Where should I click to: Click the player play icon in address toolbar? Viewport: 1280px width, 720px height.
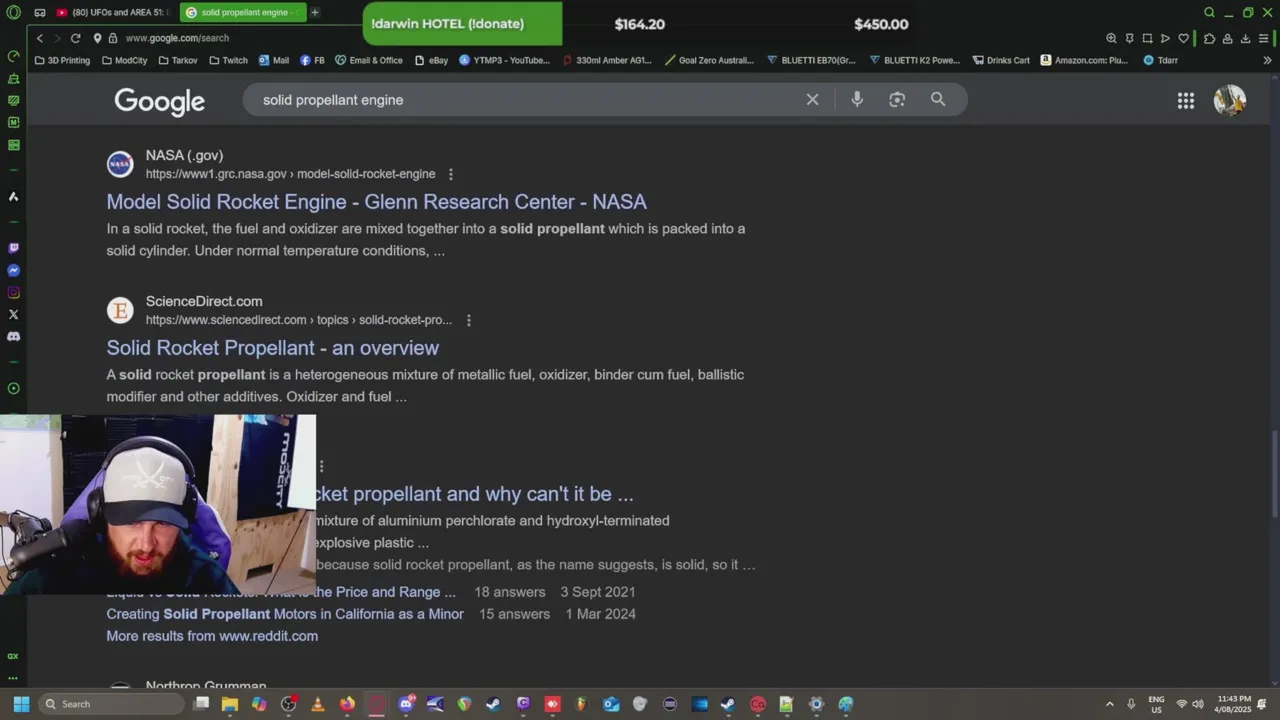coord(1165,38)
